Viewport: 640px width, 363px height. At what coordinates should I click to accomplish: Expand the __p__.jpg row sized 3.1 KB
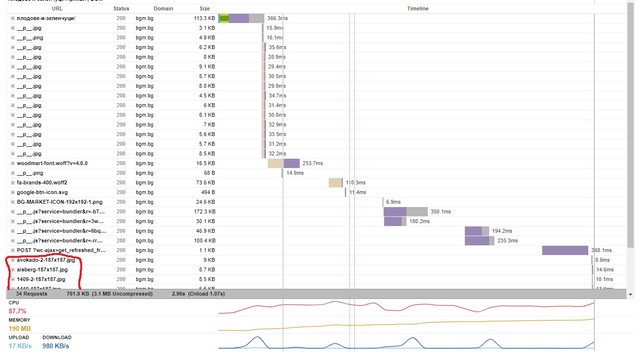click(13, 28)
